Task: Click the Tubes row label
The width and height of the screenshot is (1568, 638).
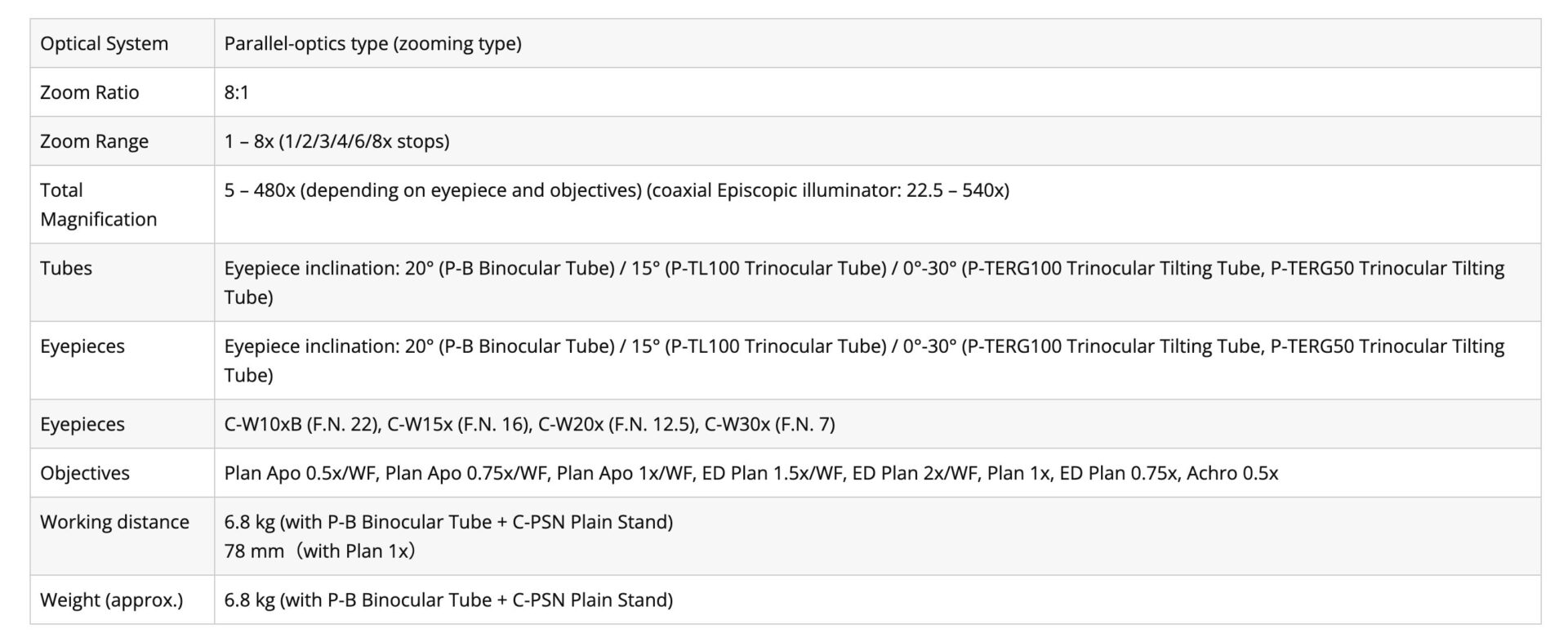Action: pyautogui.click(x=66, y=268)
